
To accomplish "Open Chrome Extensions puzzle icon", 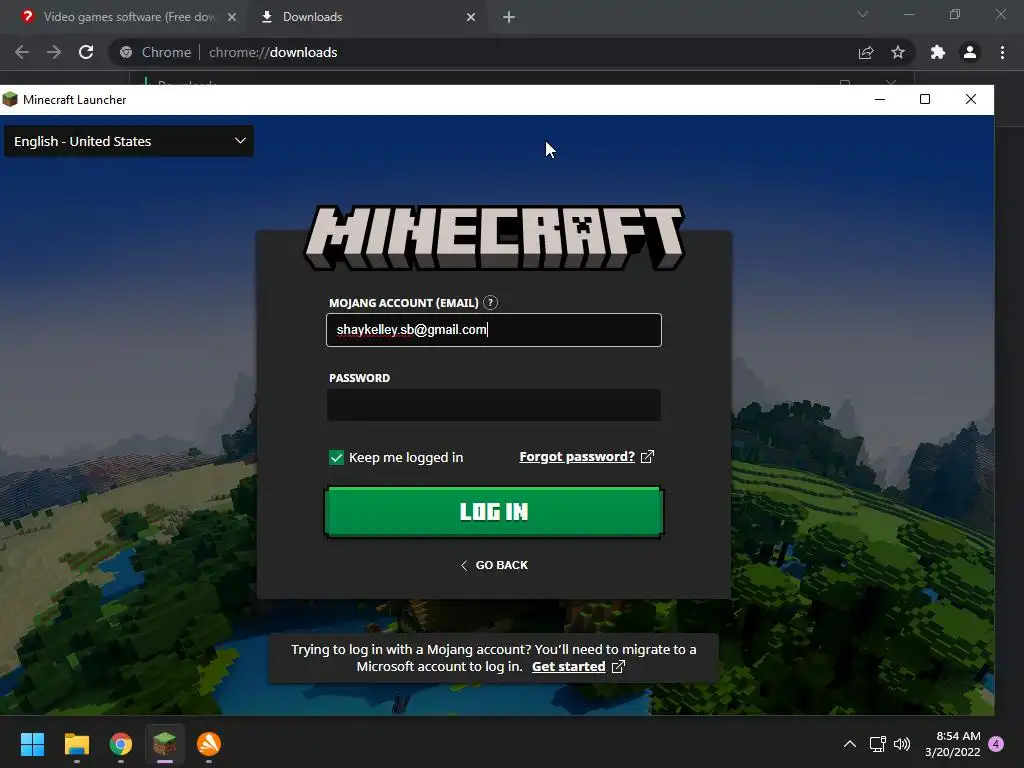I will click(938, 52).
